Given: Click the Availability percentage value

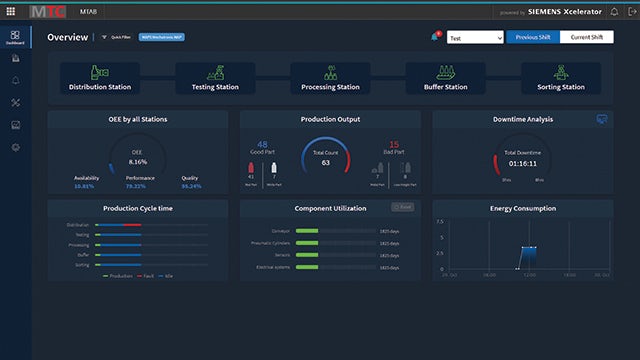Looking at the screenshot, I should coord(84,186).
